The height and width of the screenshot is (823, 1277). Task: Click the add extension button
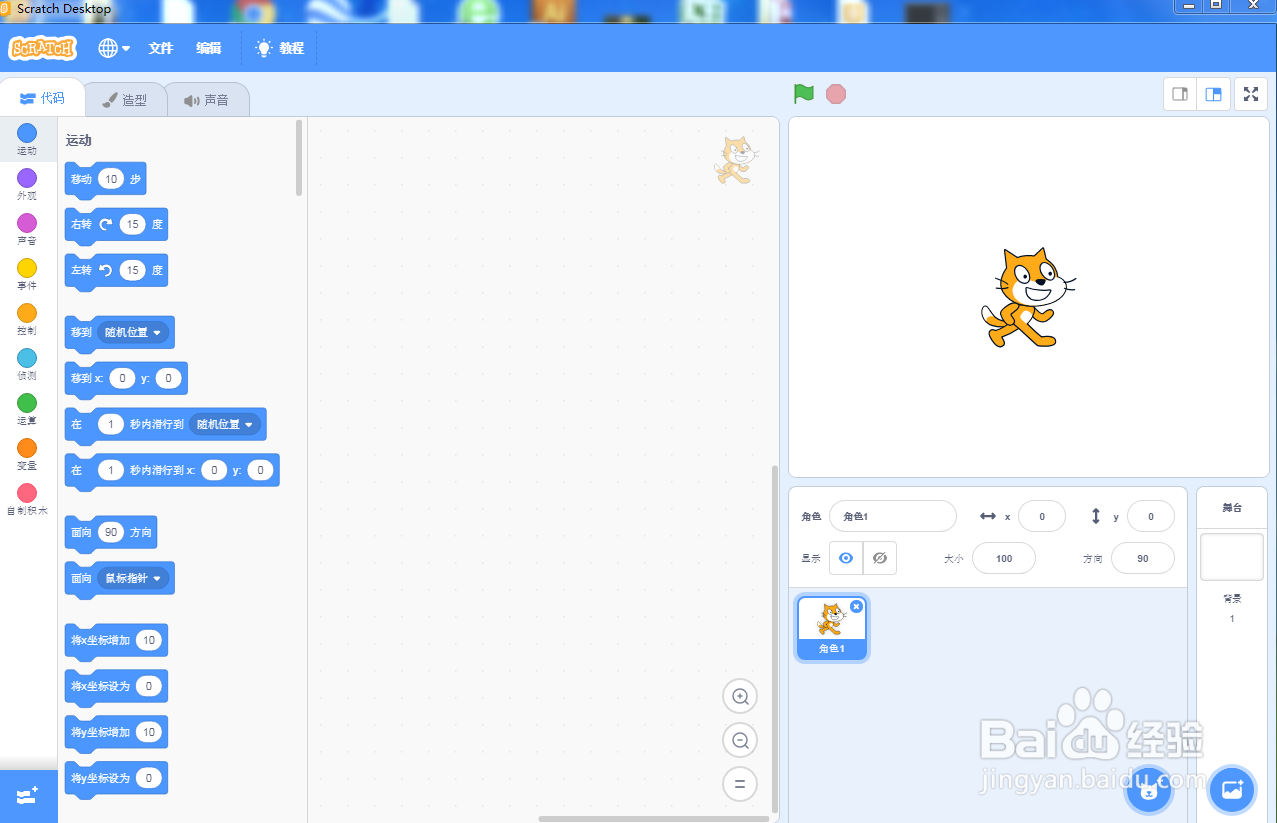[26, 796]
